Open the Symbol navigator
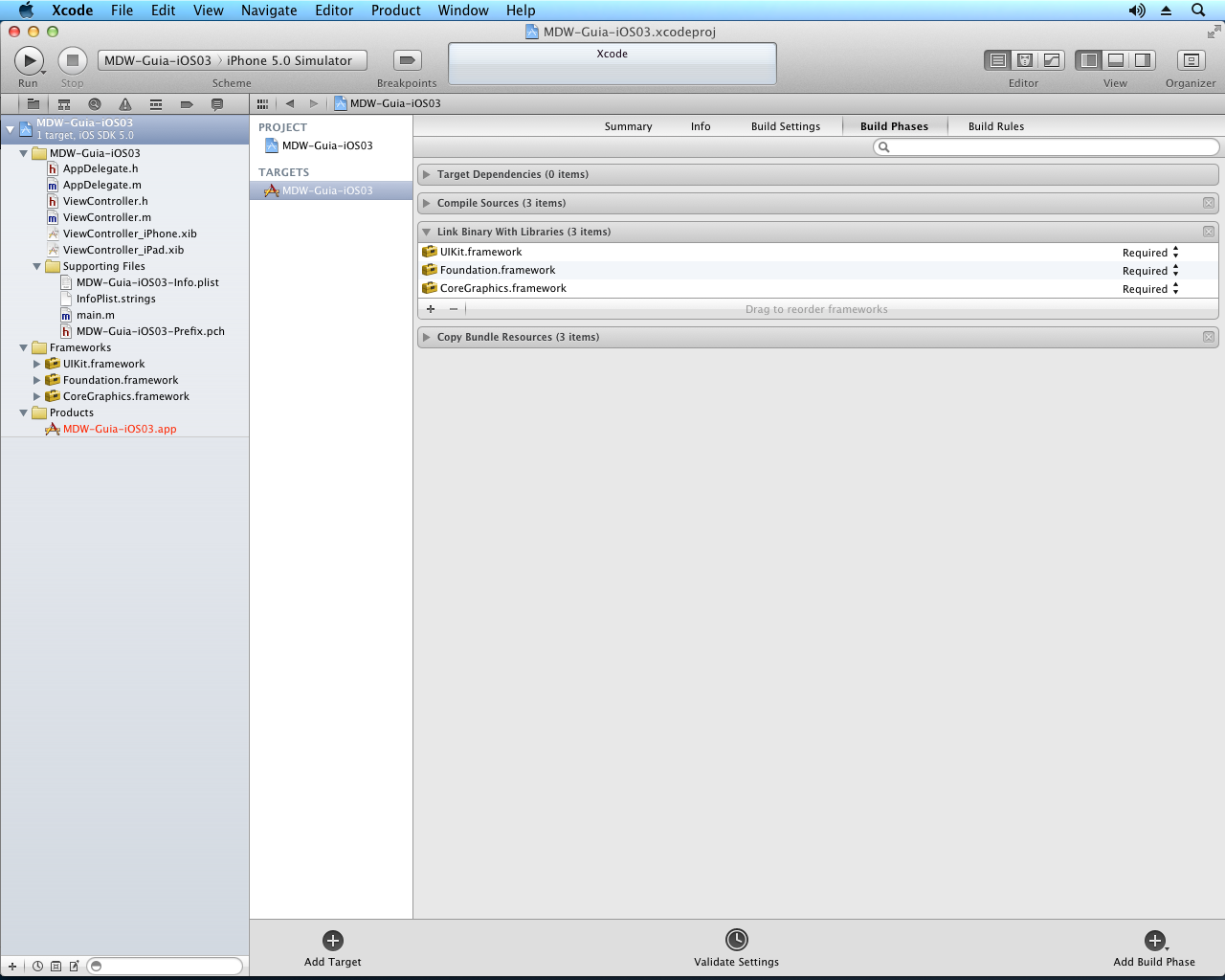1225x980 pixels. tap(64, 104)
